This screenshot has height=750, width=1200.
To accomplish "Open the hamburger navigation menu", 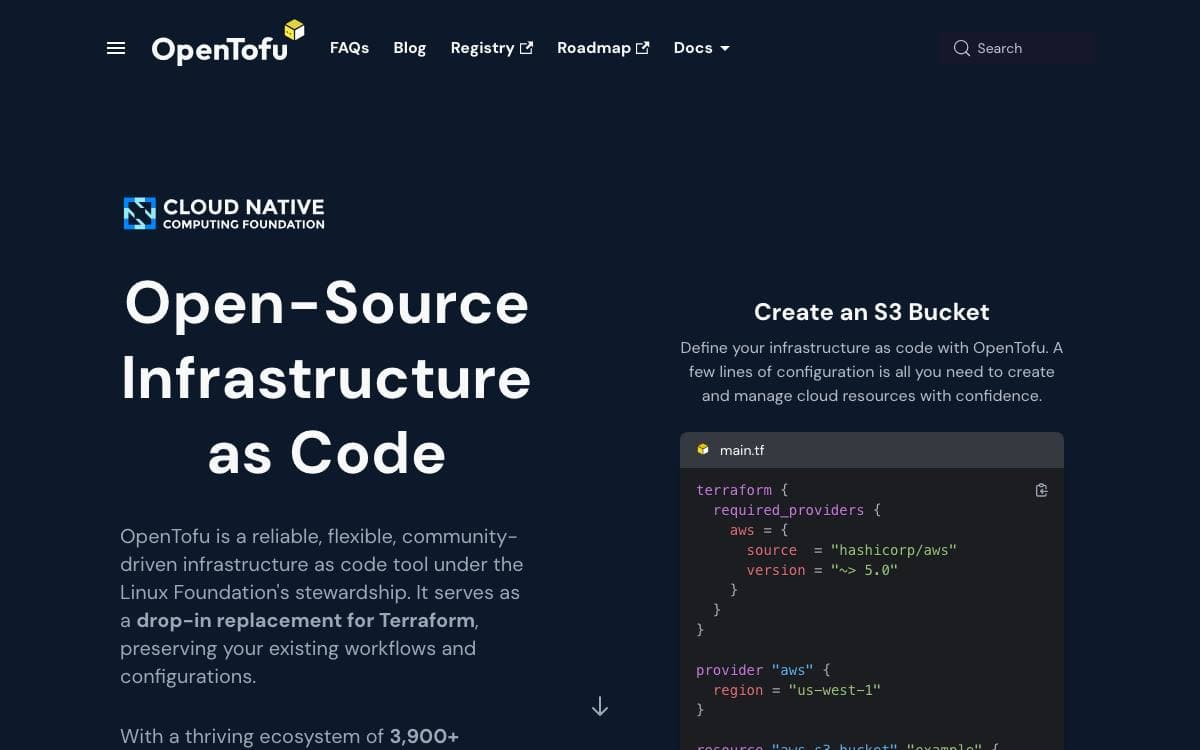I will click(116, 48).
